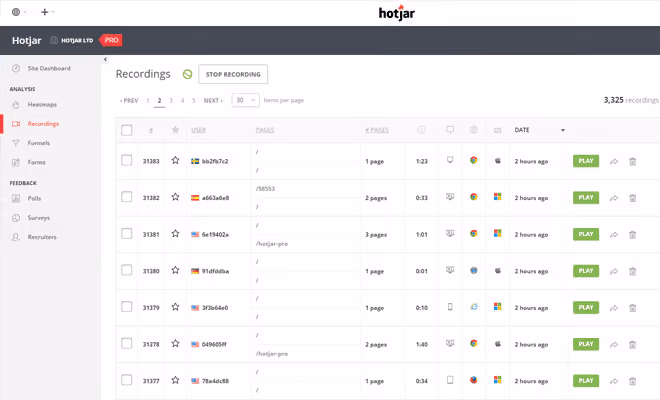Delete recording 31380 with trash icon

coord(632,271)
